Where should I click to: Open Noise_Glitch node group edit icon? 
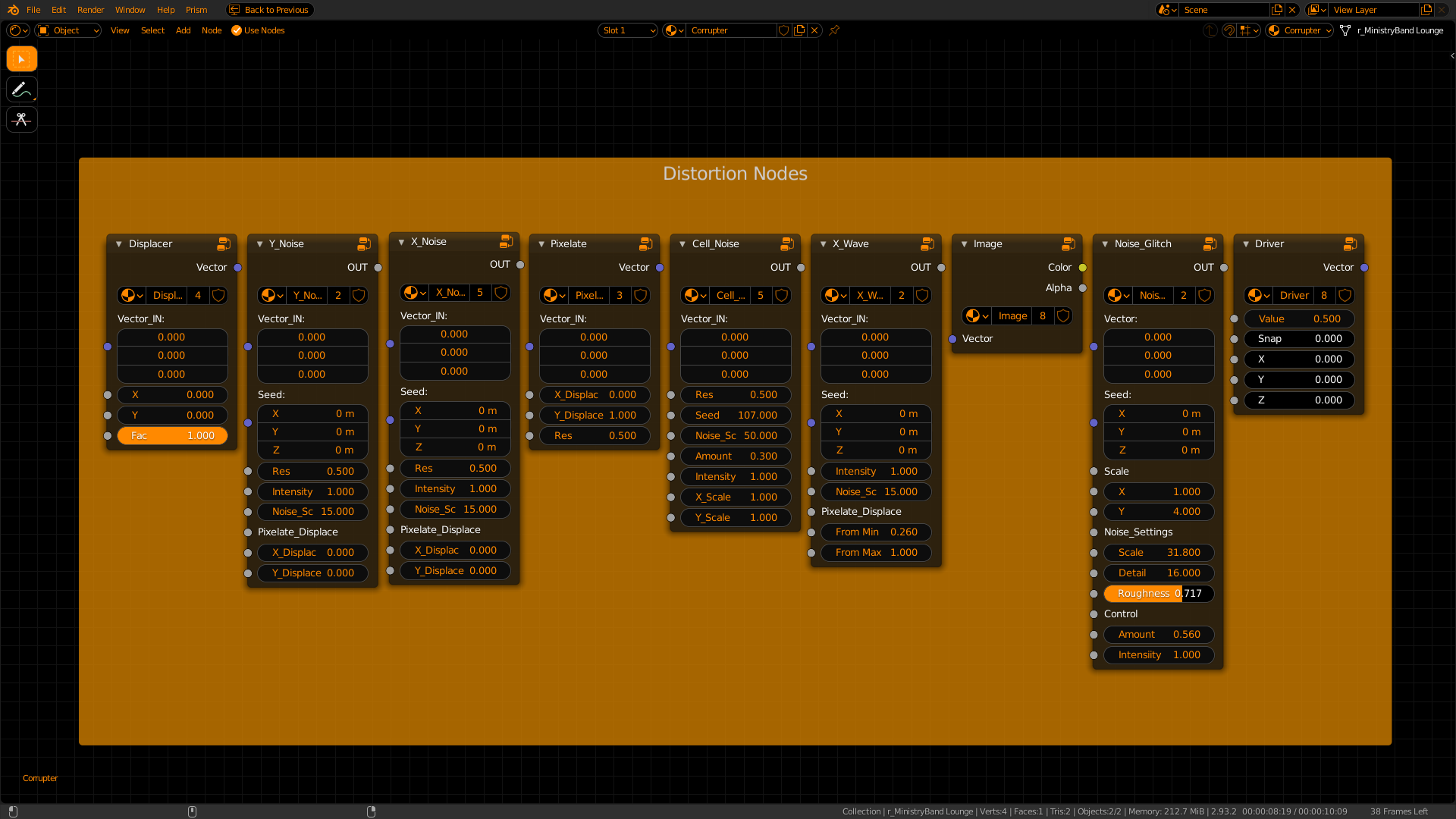pos(1210,243)
